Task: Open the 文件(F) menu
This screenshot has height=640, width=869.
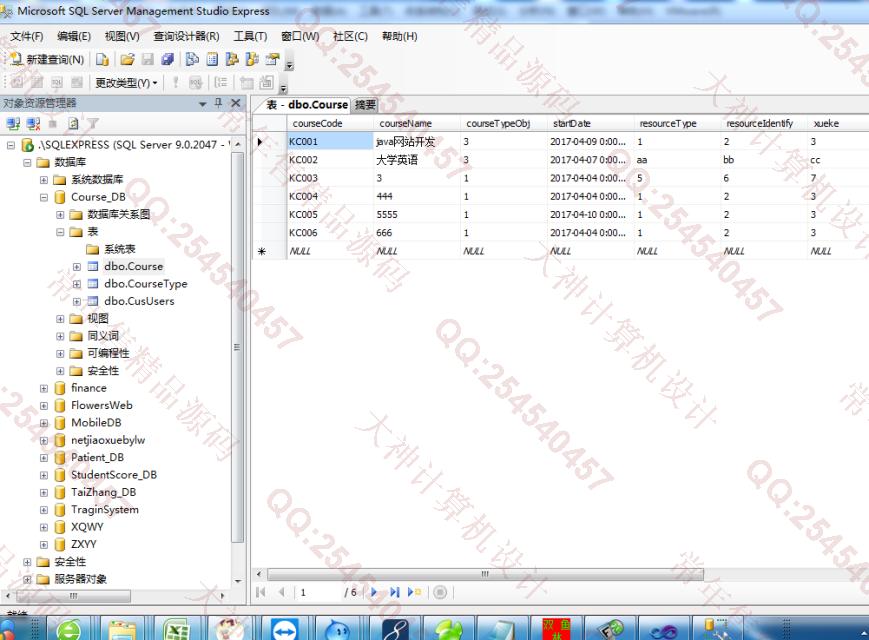Action: [27, 37]
